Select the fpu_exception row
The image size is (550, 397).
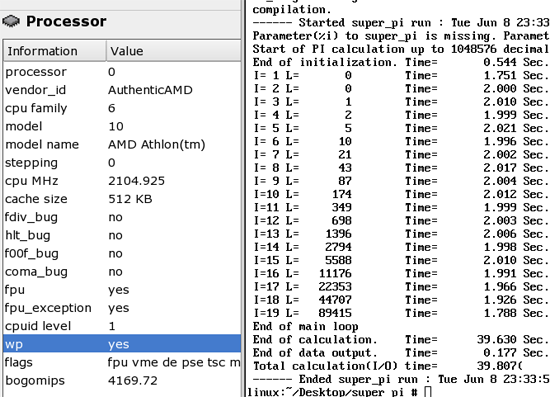coord(122,308)
